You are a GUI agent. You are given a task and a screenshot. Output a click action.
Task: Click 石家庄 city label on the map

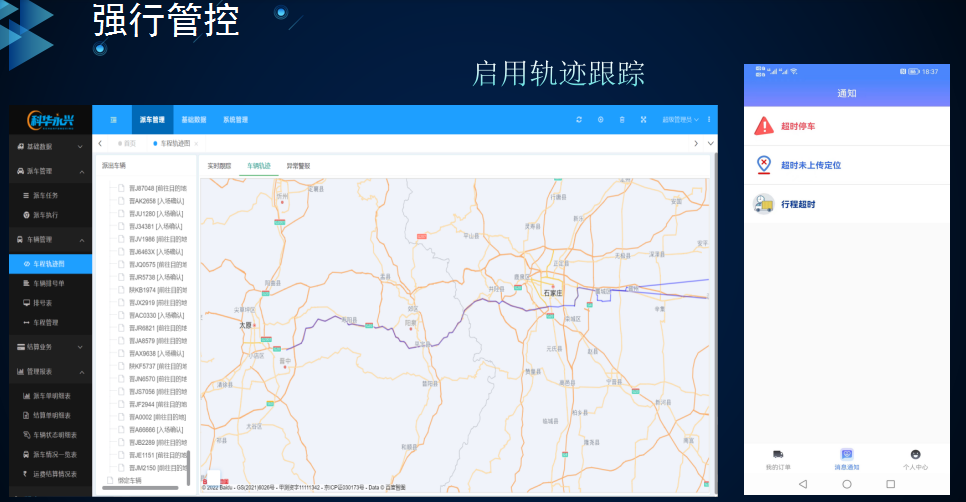[x=553, y=293]
